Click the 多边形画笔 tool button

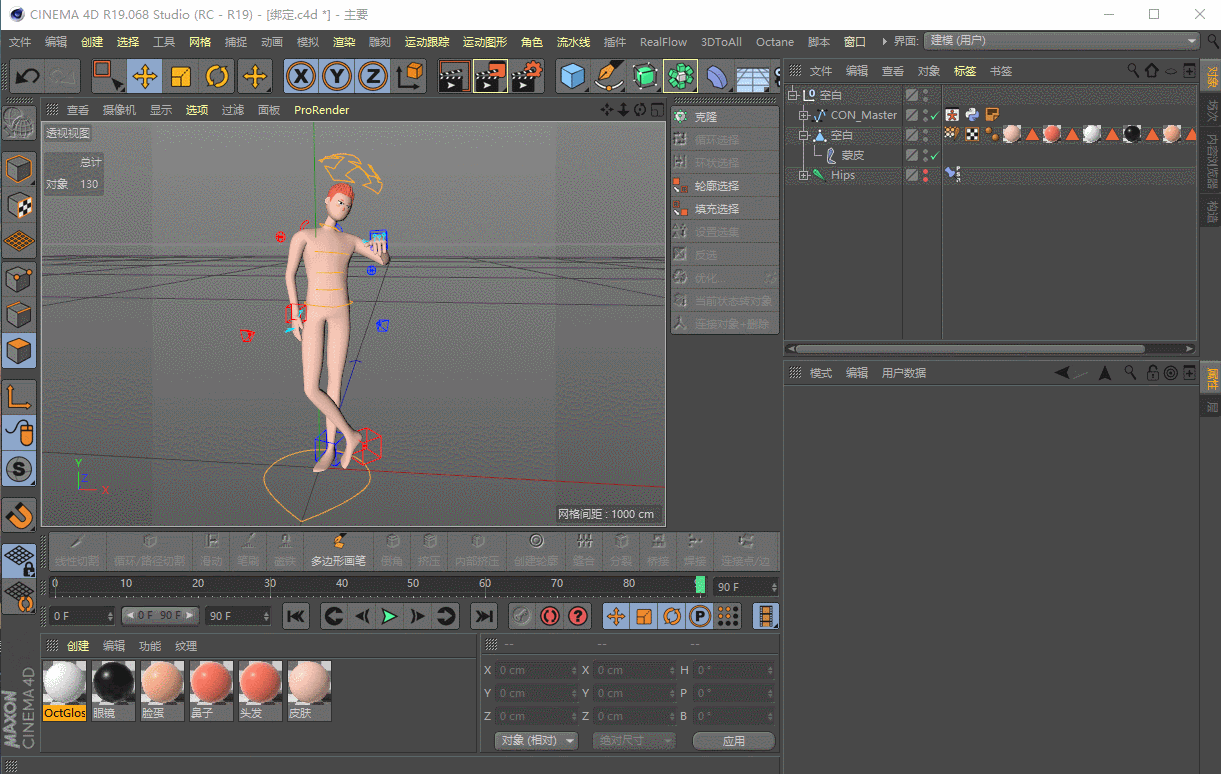pos(339,551)
